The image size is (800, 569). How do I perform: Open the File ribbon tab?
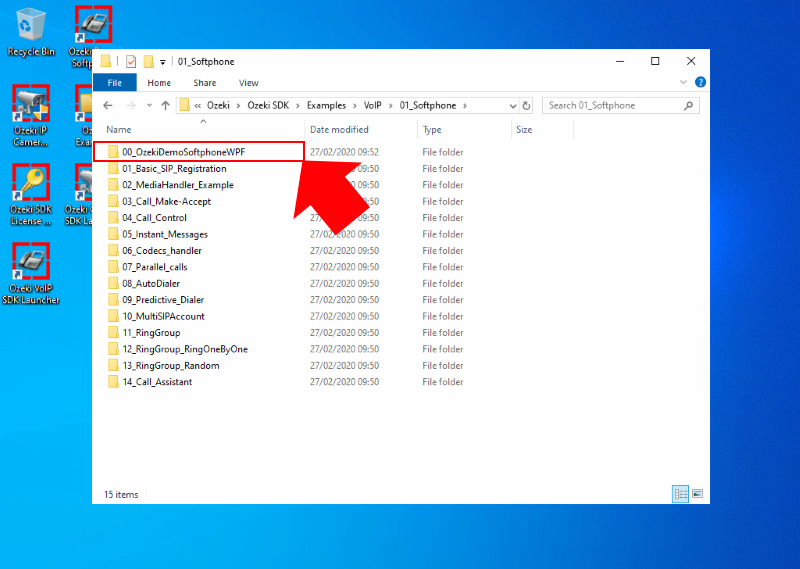(114, 83)
